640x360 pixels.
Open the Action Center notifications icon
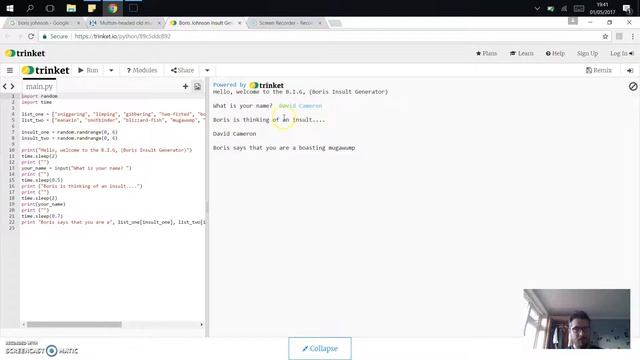pos(627,8)
